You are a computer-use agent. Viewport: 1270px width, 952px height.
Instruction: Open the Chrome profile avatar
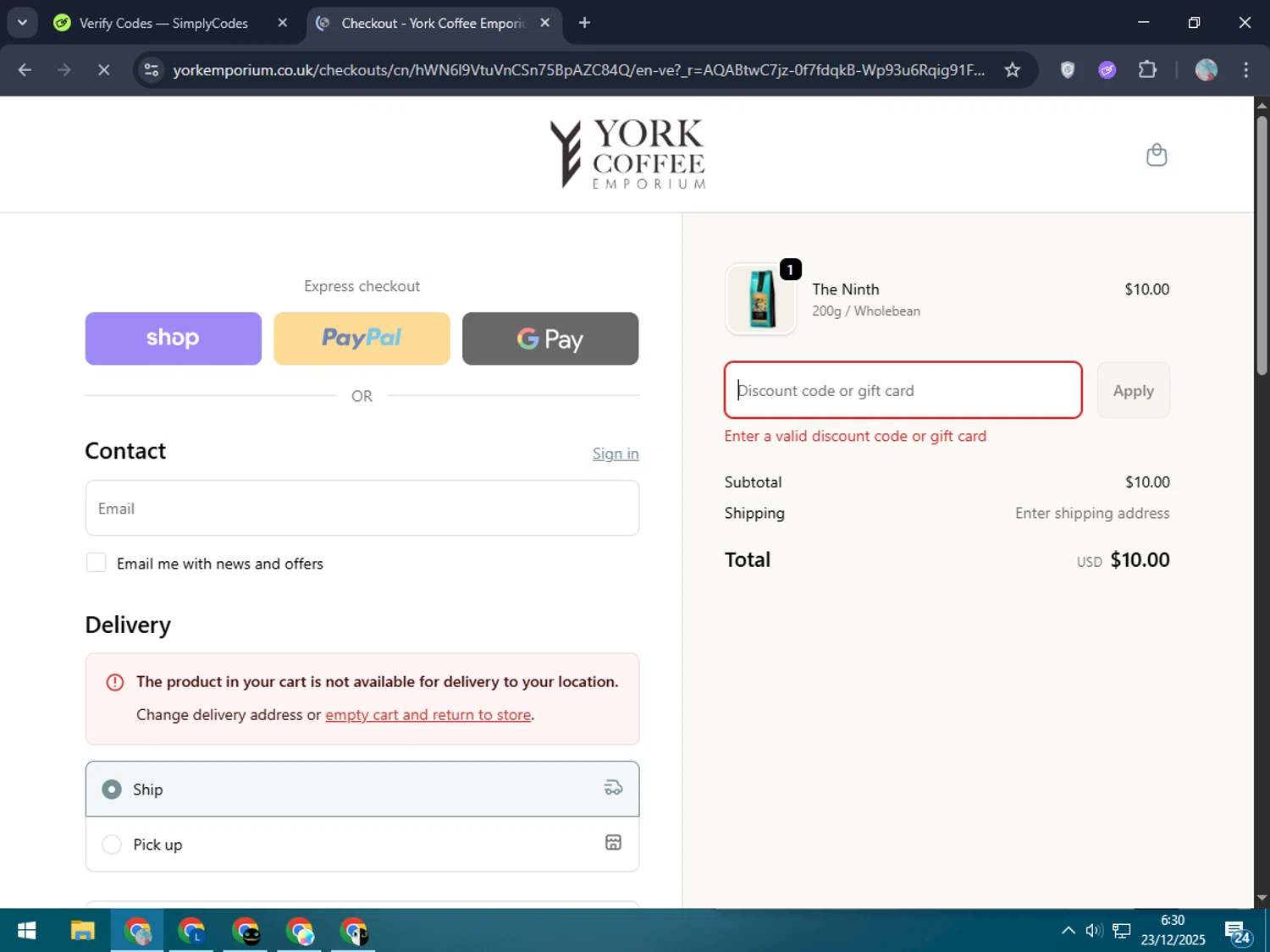coord(1206,70)
